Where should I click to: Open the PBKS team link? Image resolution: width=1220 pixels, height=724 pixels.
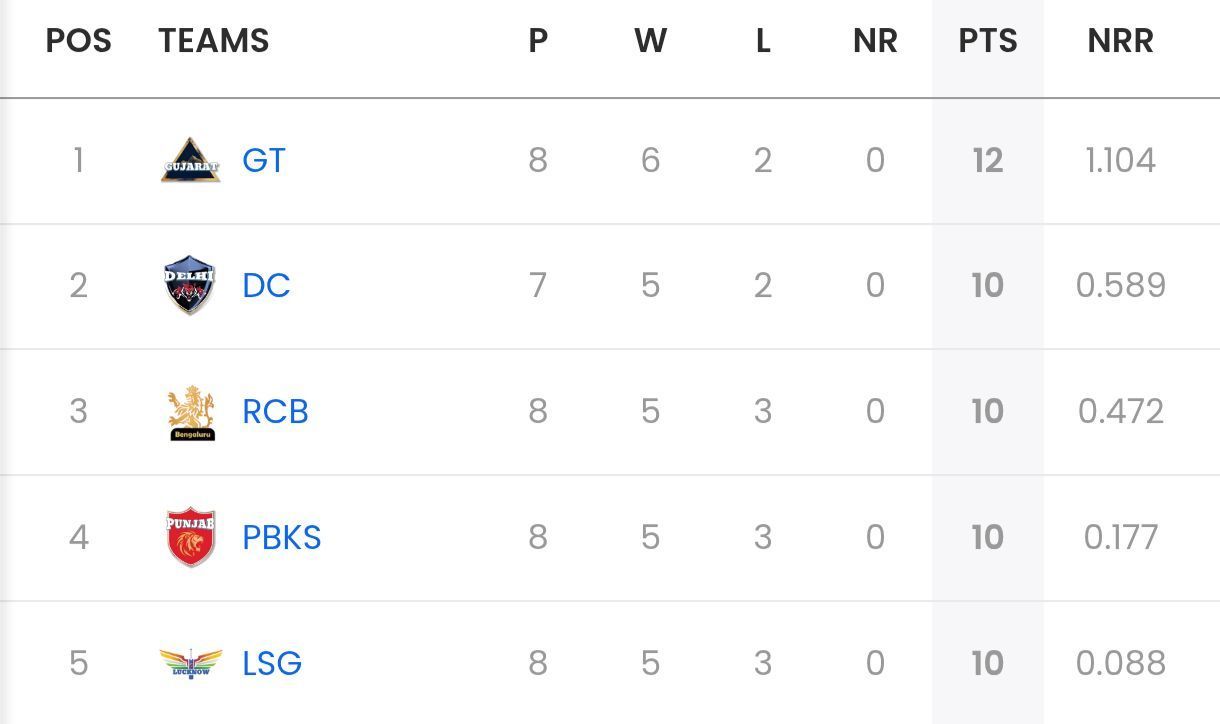tap(282, 538)
